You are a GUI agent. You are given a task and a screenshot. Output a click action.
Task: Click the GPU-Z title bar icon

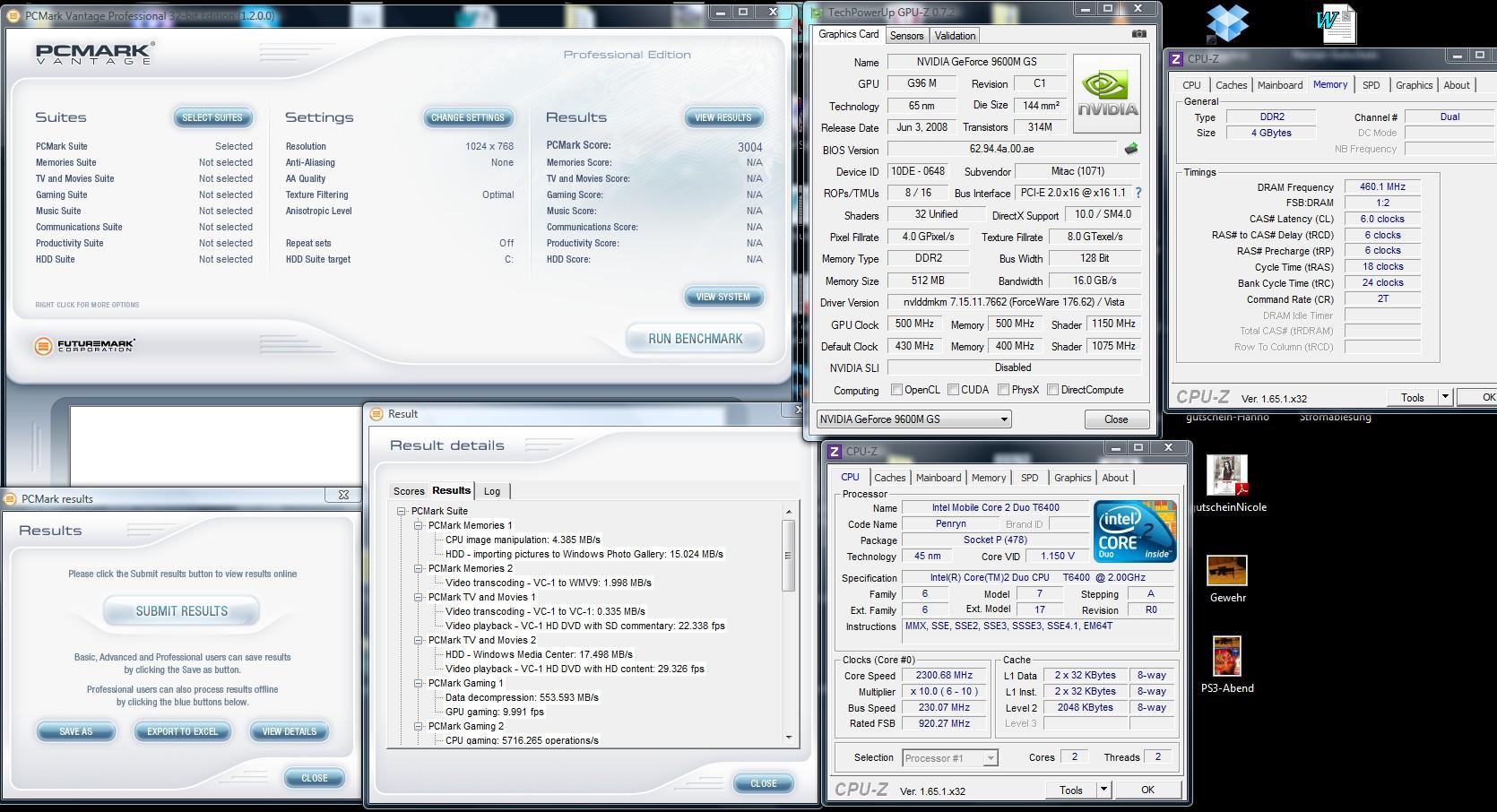click(x=818, y=12)
